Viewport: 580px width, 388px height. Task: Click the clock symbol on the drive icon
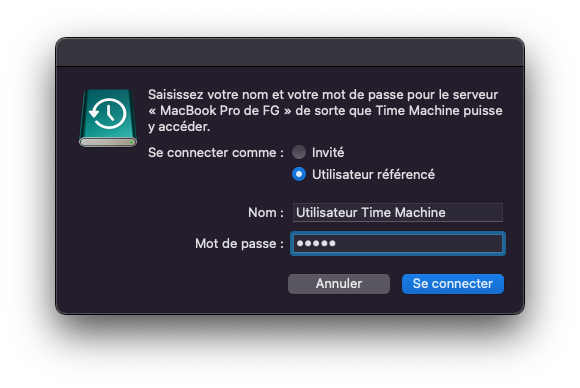tap(108, 114)
